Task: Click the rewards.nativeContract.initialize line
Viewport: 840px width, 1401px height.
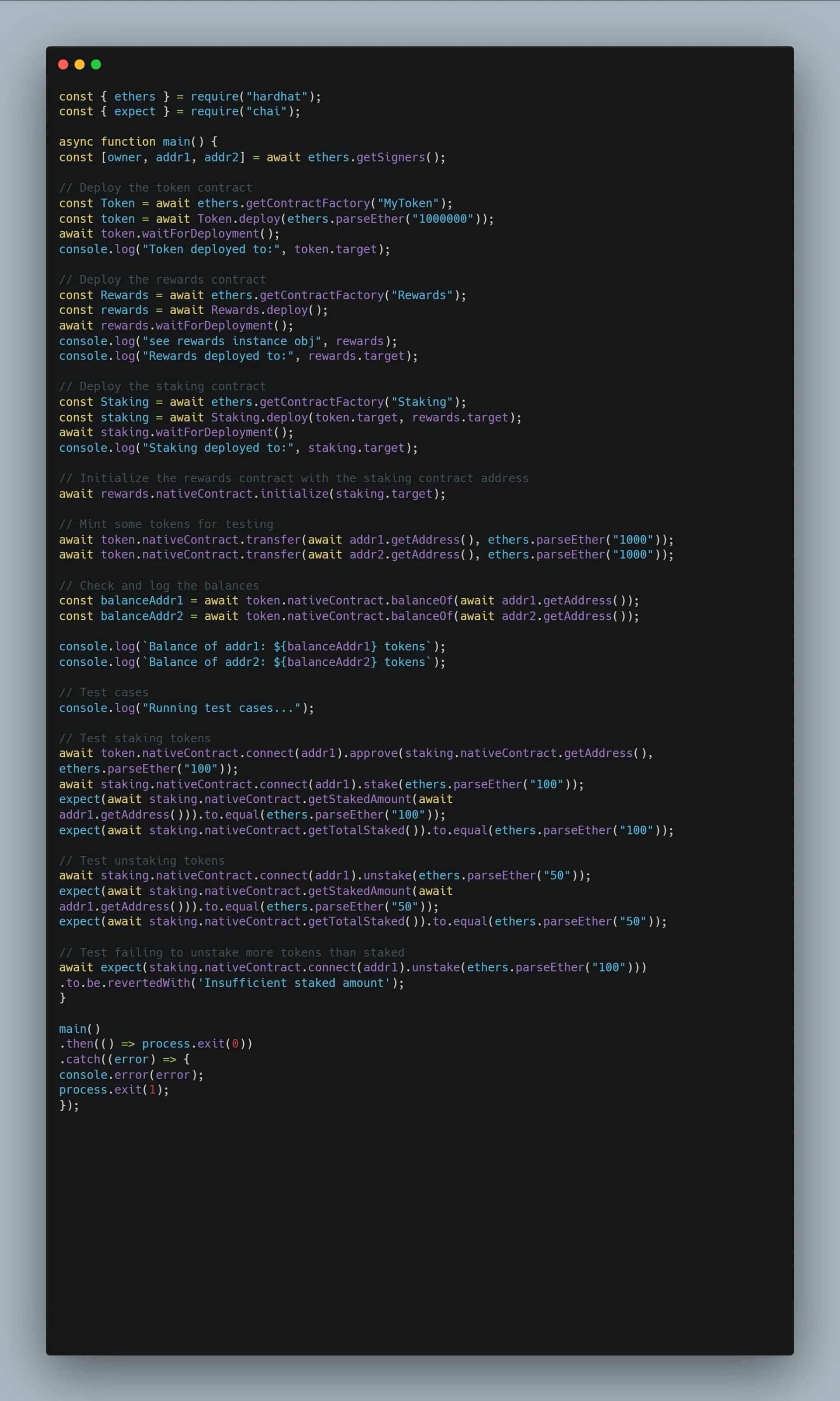Action: (252, 494)
